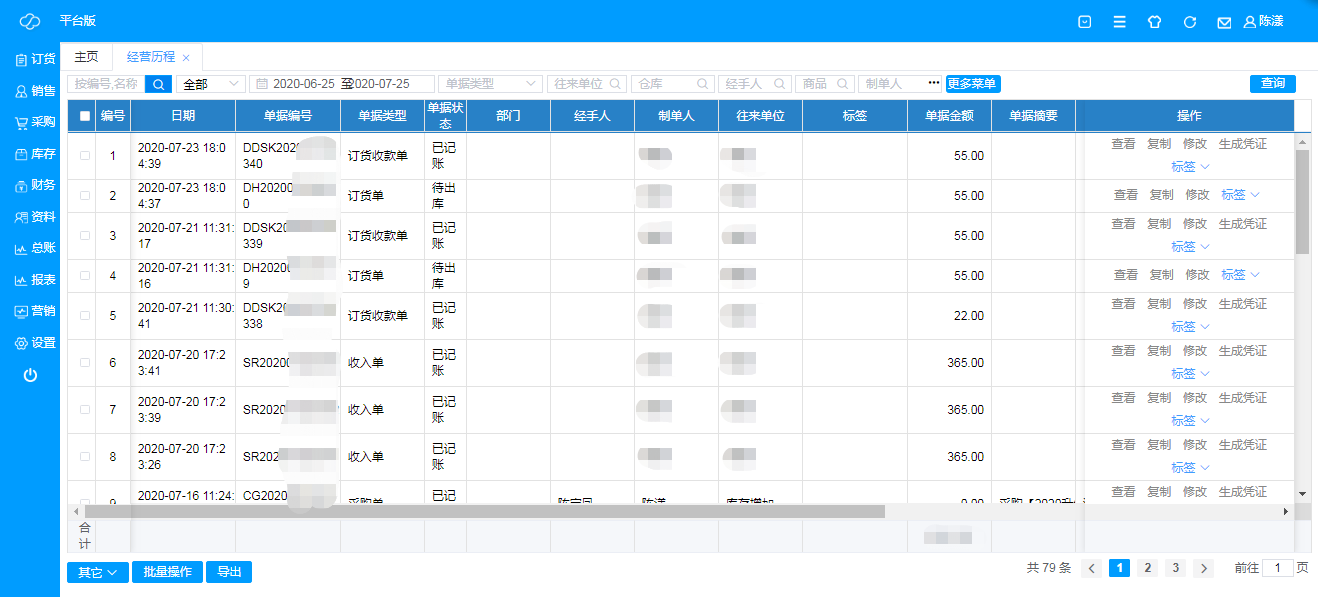Image resolution: width=1318 pixels, height=597 pixels.
Task: Click the blue search magnifier icon
Action: [158, 84]
